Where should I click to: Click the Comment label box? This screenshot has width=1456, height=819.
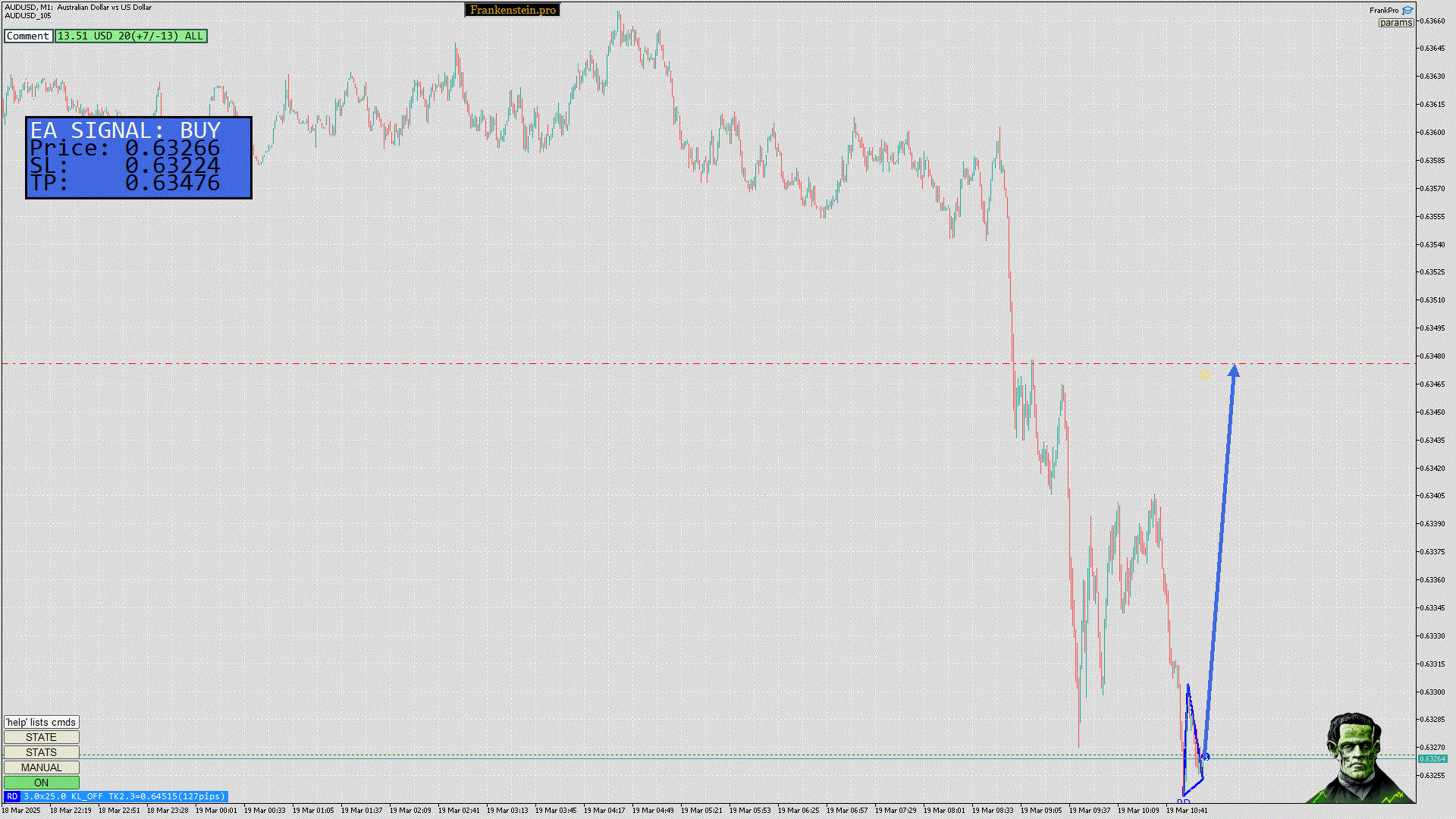[28, 36]
